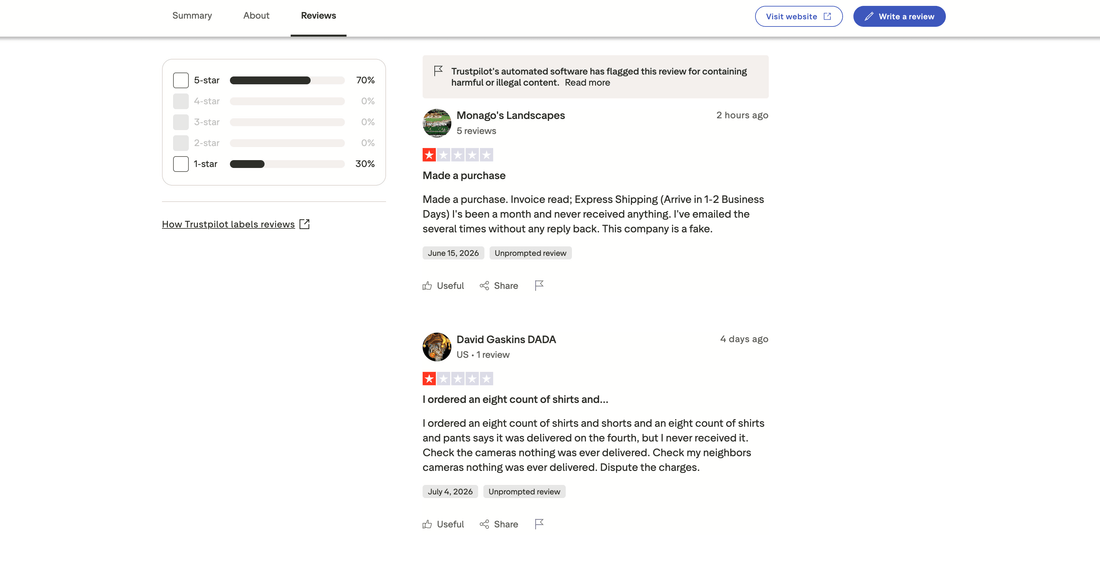Open the David Gaskins DADA reviewer name
1100x564 pixels.
coord(506,340)
